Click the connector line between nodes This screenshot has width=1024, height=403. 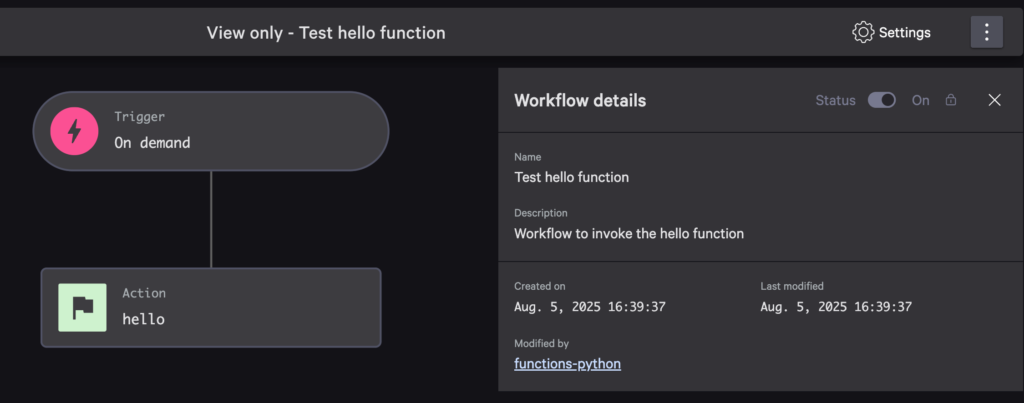click(210, 219)
